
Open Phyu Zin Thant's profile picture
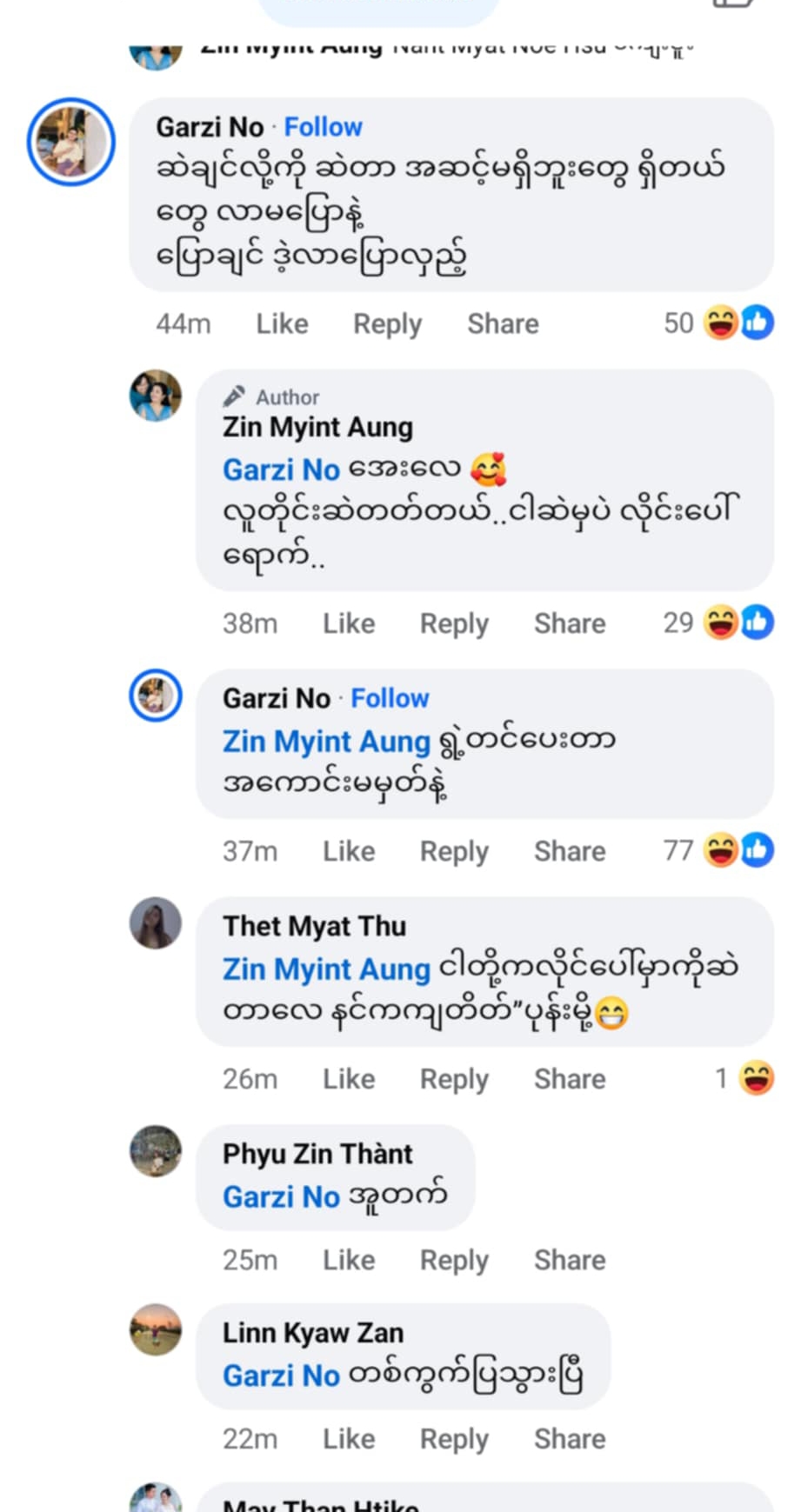click(x=156, y=1150)
